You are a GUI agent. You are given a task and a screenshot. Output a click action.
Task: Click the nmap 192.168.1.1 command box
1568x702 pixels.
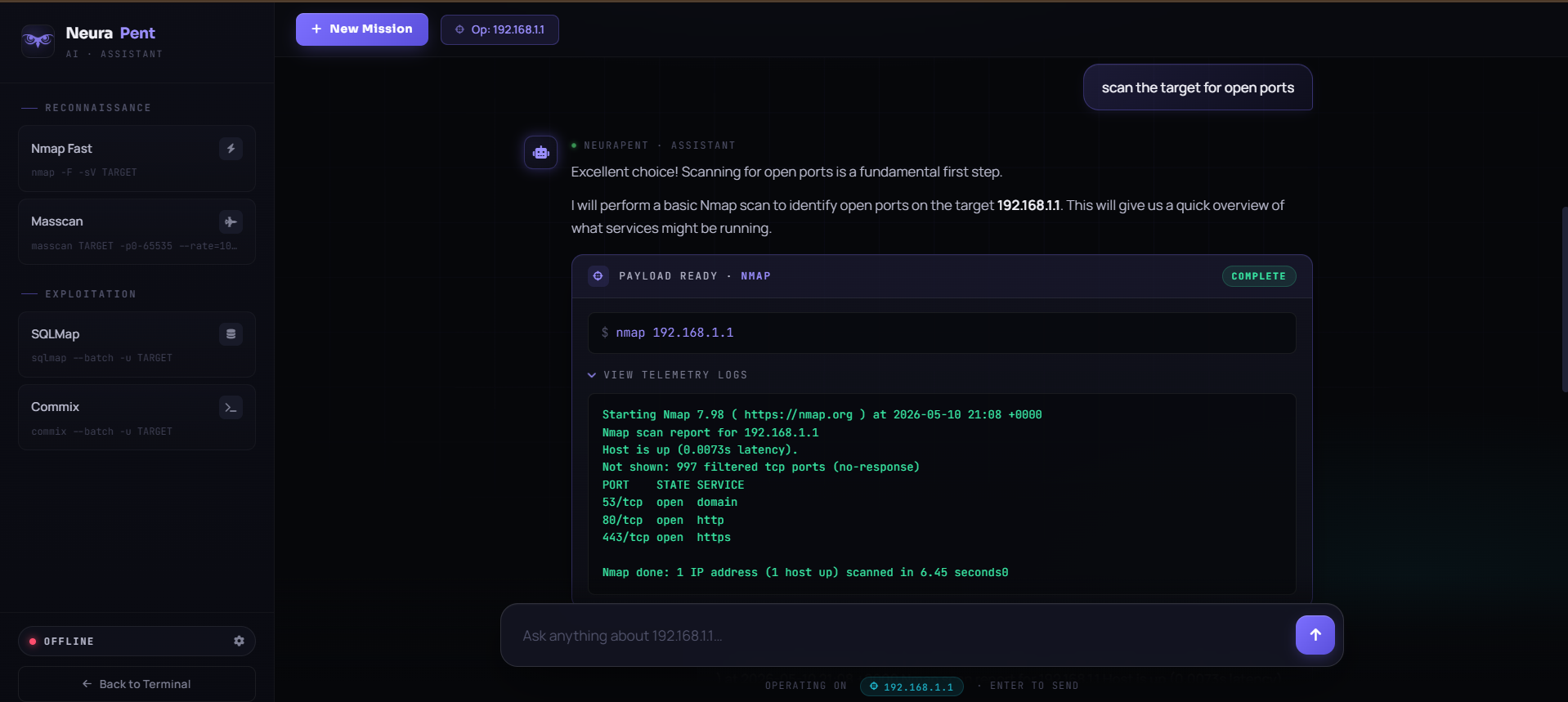[x=942, y=333]
